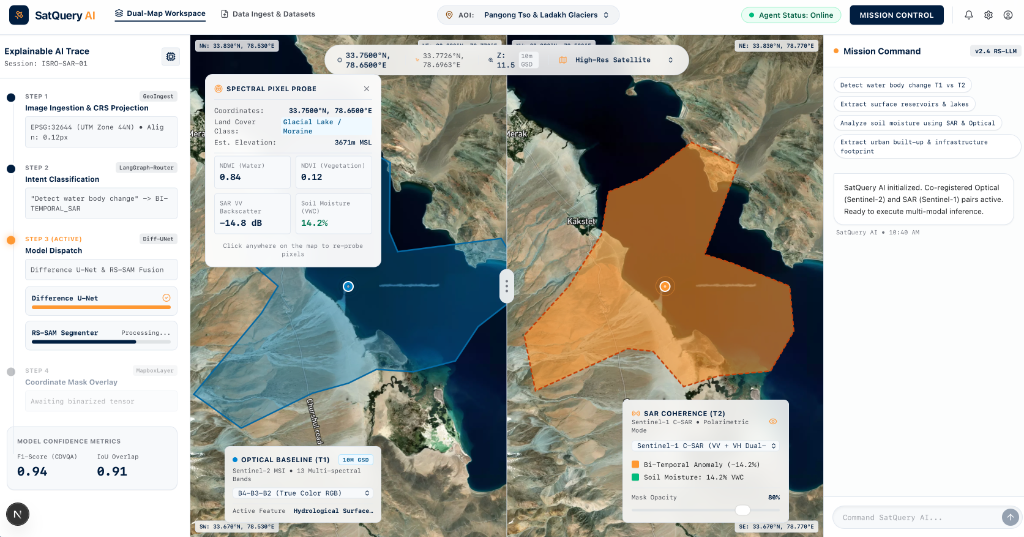Click the RS-SAM Segmenter progress bar
This screenshot has height=537, width=1024.
pos(101,342)
